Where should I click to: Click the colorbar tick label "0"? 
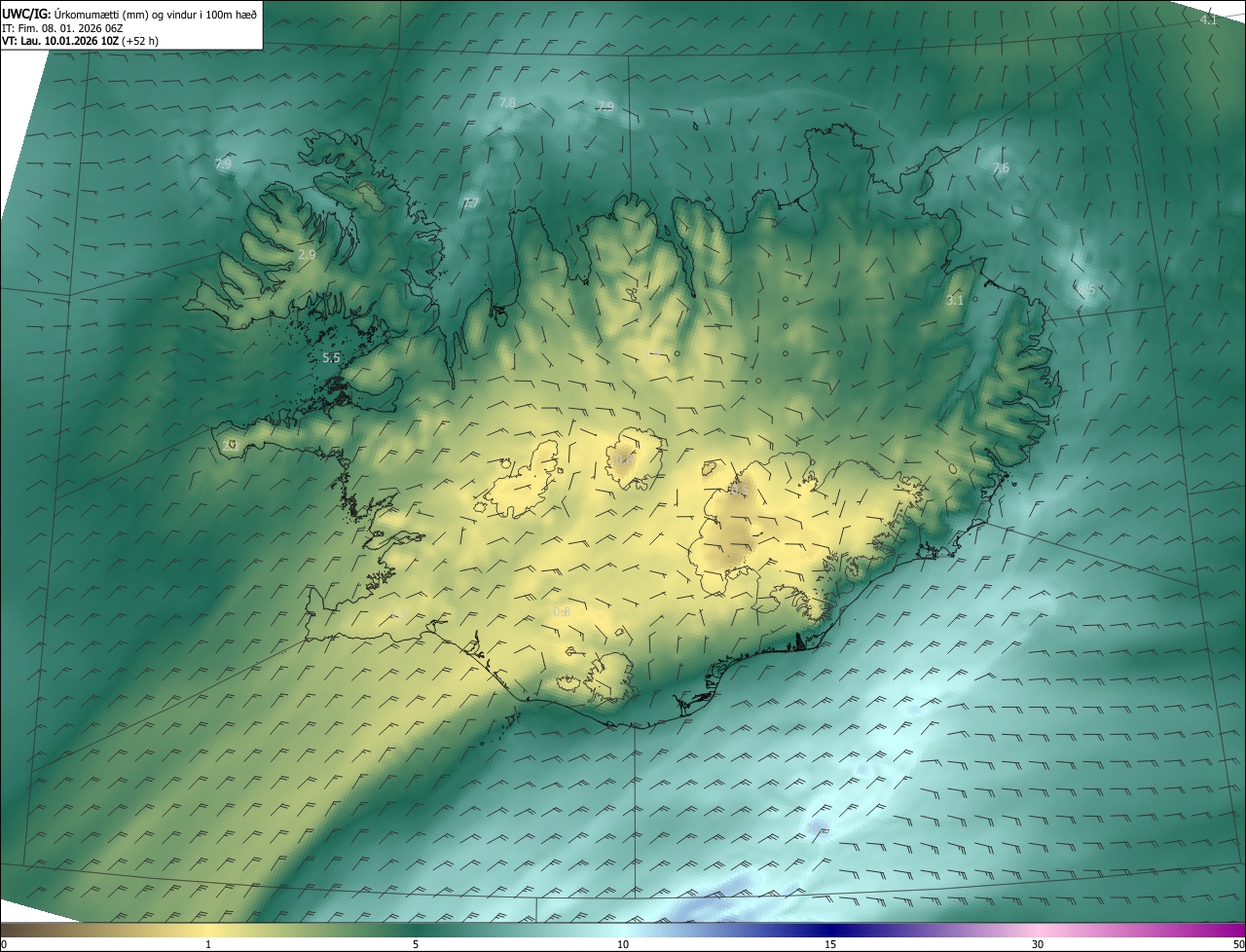tap(3, 944)
